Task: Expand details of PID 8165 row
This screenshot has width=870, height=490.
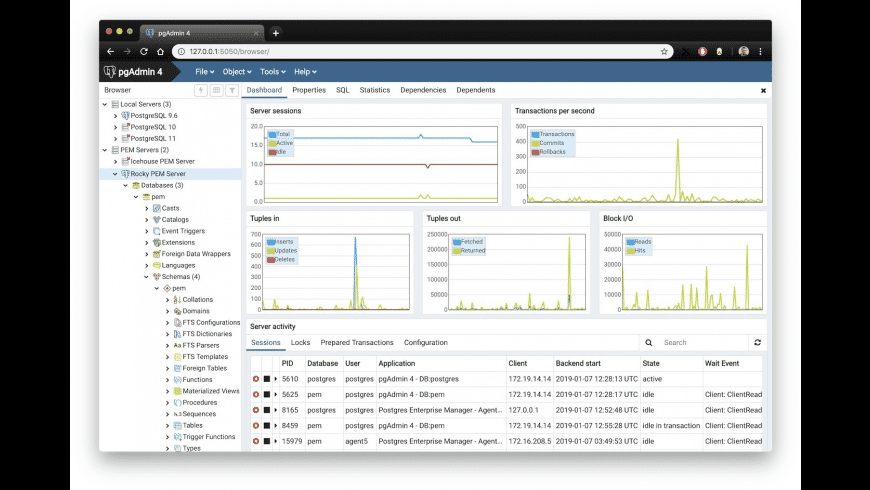Action: coord(276,410)
